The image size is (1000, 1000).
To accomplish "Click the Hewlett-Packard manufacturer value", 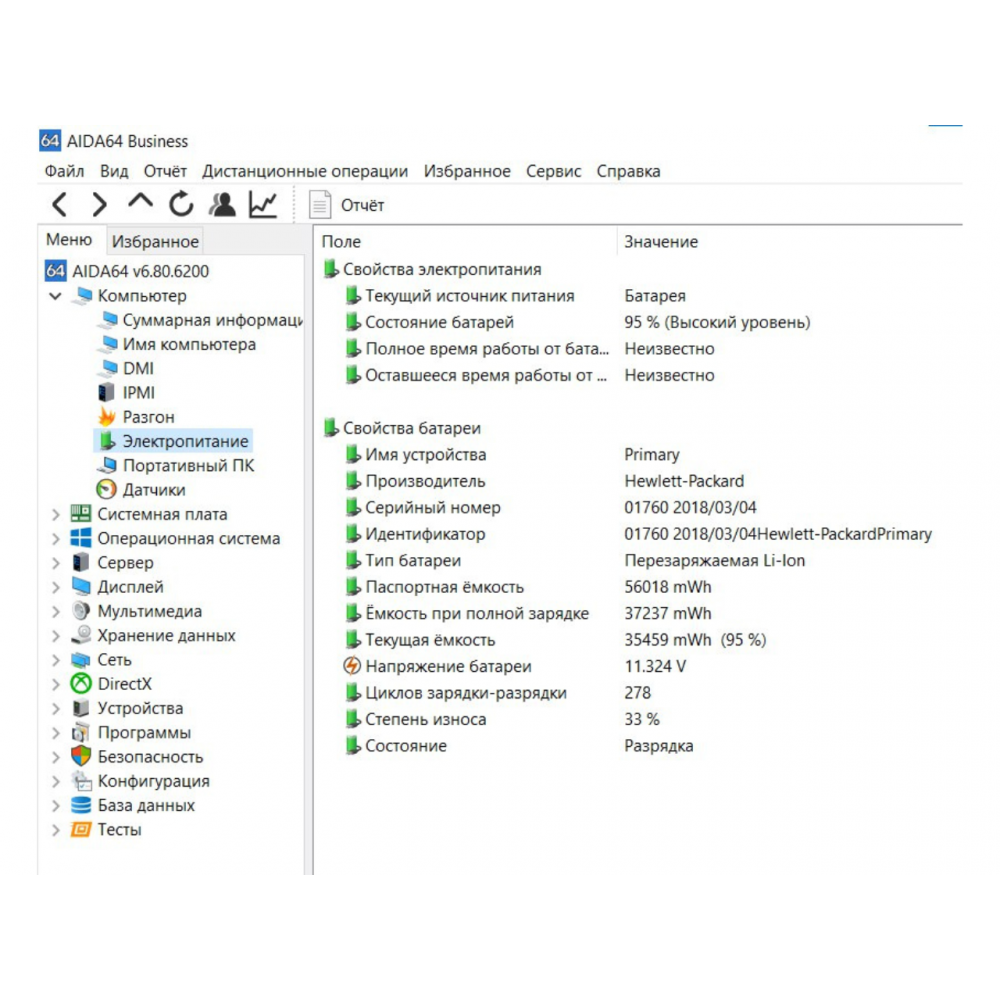I will click(x=684, y=481).
